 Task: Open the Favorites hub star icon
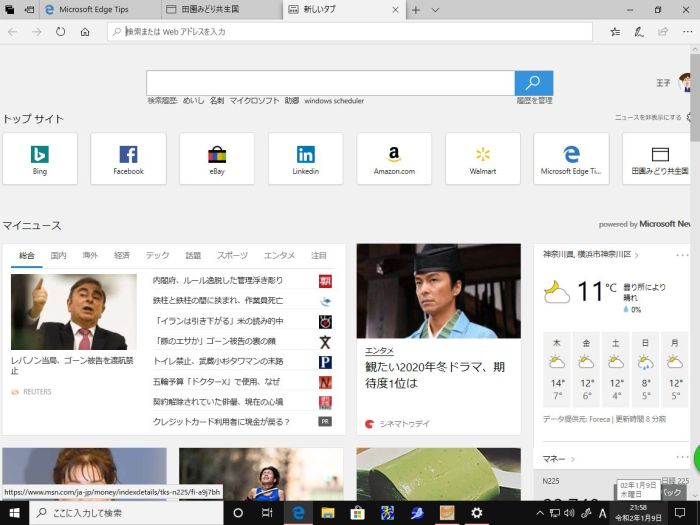pyautogui.click(x=615, y=32)
